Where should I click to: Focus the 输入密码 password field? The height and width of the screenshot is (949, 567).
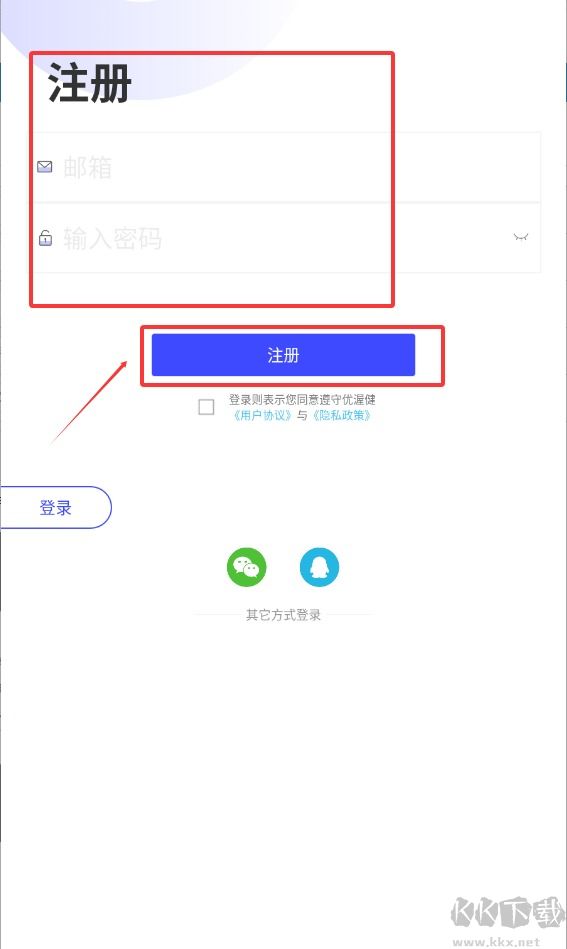[x=286, y=238]
